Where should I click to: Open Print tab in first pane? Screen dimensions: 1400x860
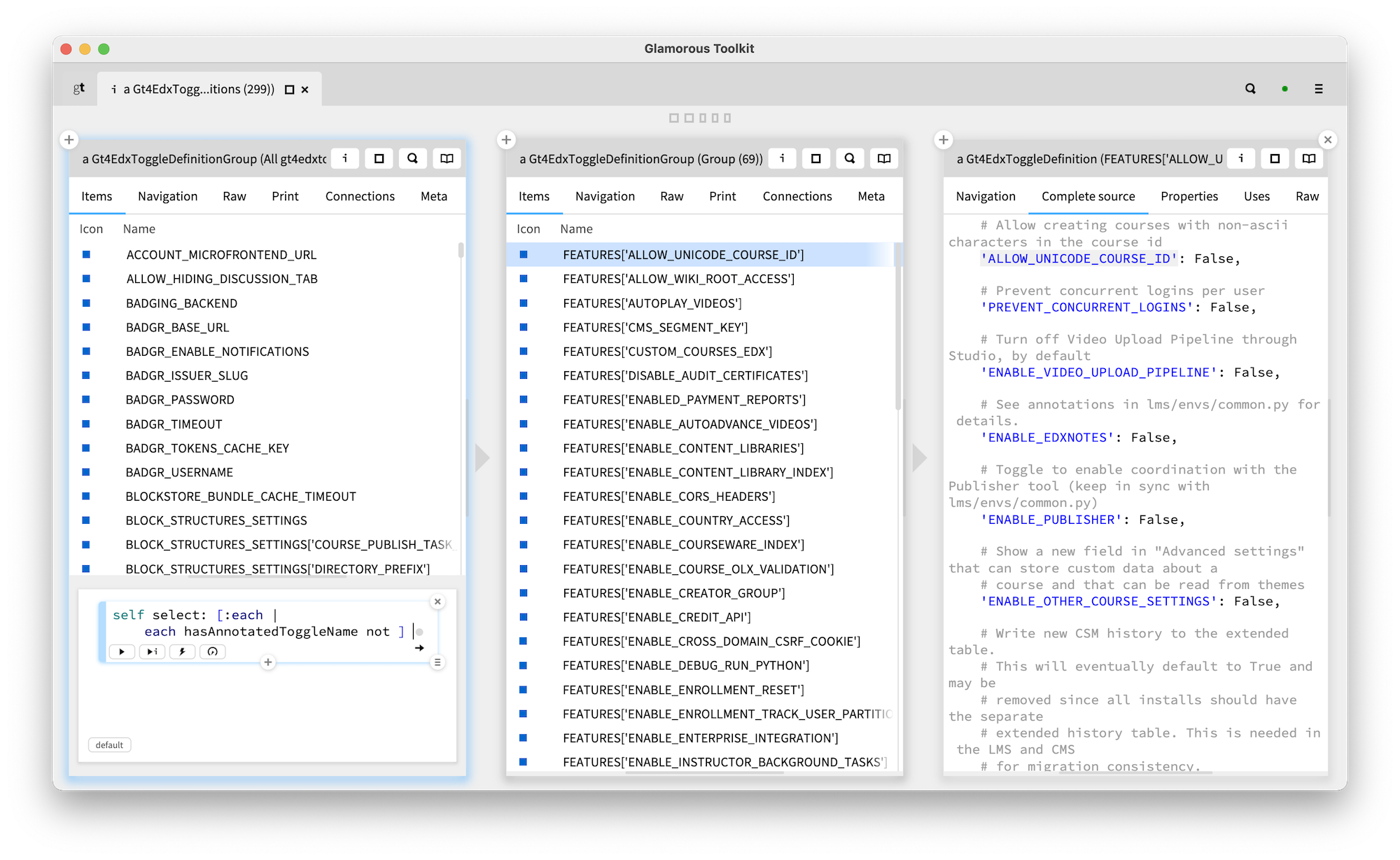pyautogui.click(x=285, y=196)
